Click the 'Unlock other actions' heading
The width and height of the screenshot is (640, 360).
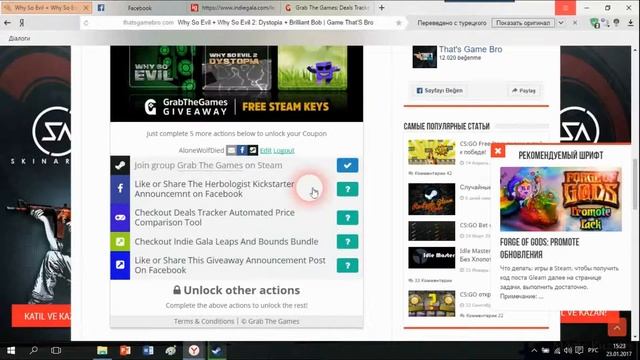(x=236, y=290)
